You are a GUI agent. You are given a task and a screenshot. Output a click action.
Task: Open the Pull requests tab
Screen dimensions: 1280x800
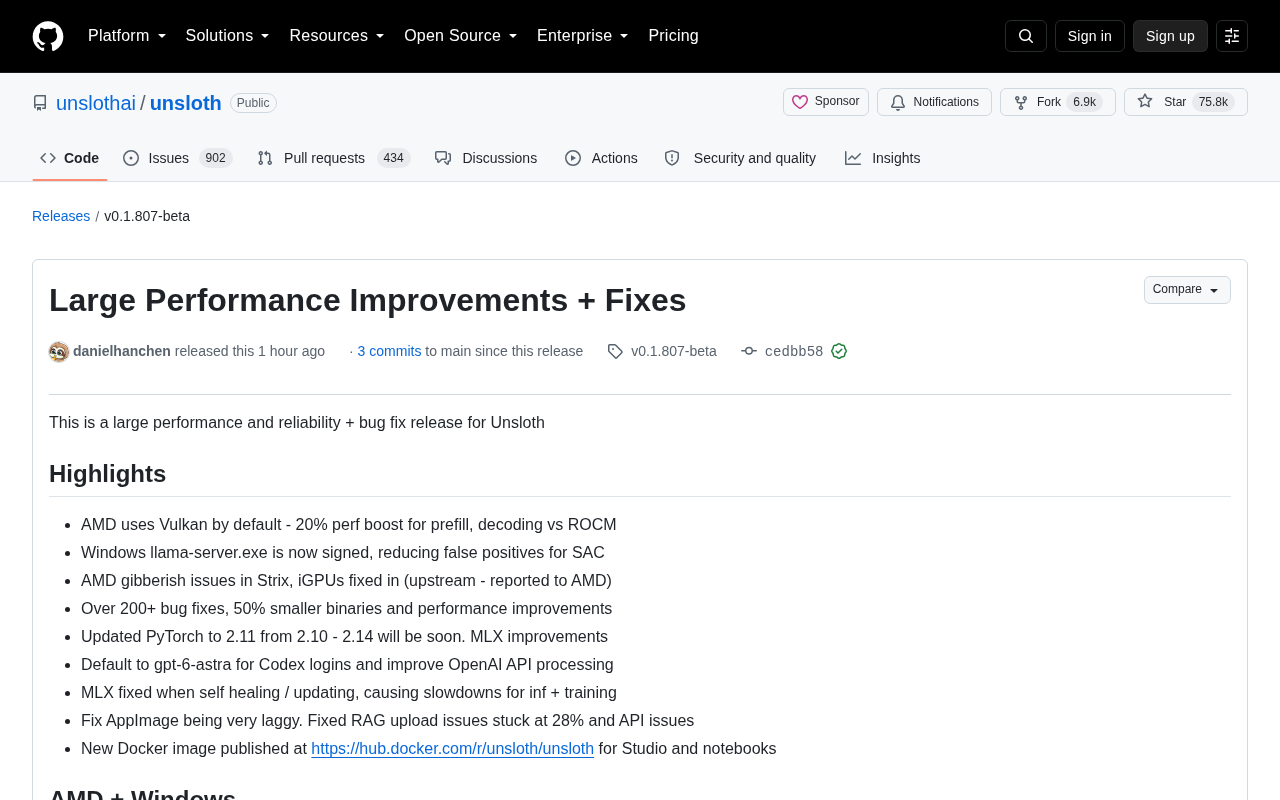pyautogui.click(x=333, y=158)
